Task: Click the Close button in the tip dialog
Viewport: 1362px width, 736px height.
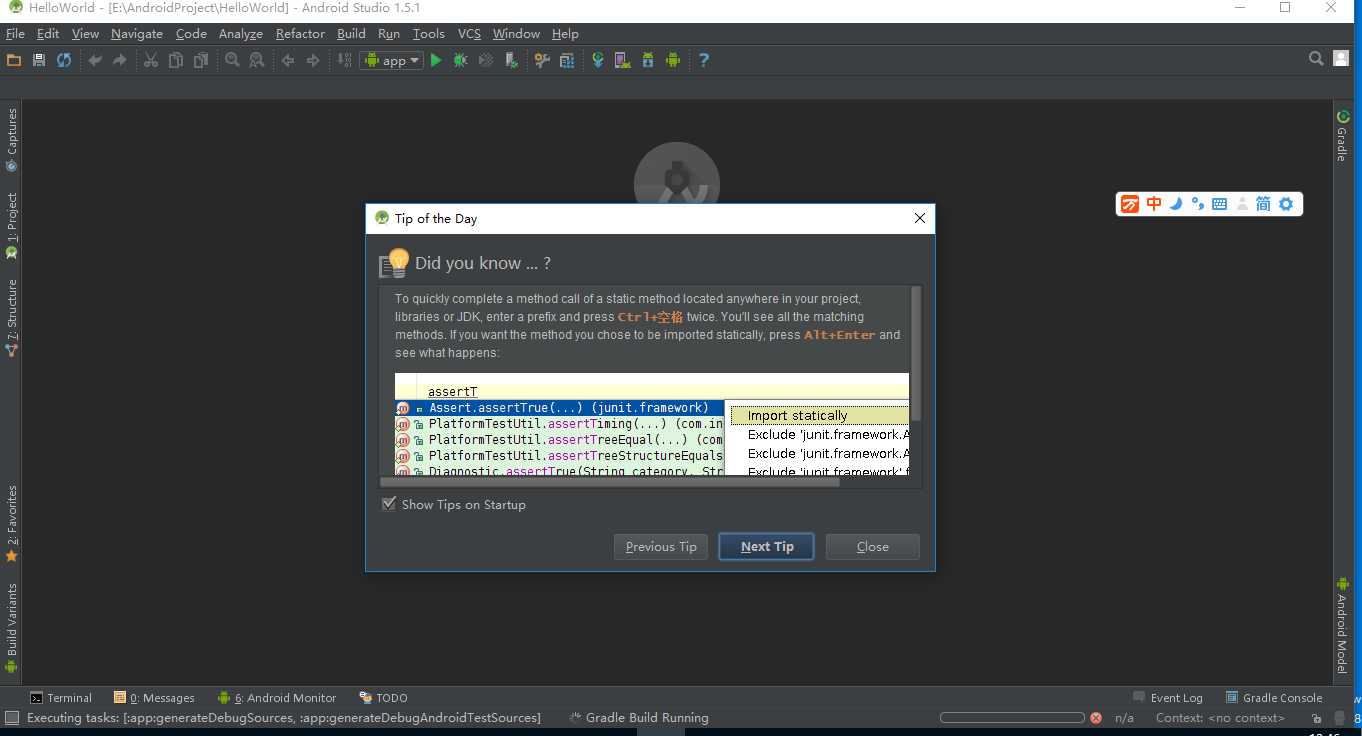Action: point(872,546)
